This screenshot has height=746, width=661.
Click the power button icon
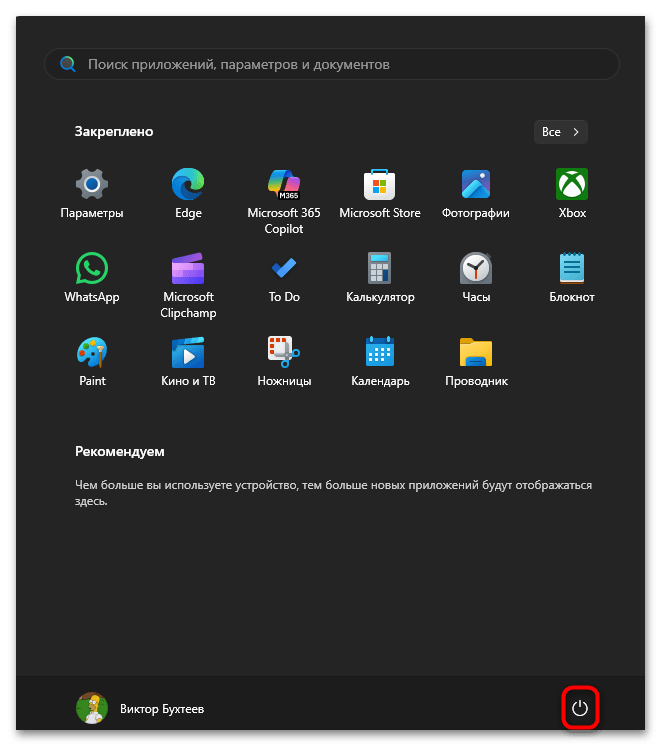click(580, 708)
